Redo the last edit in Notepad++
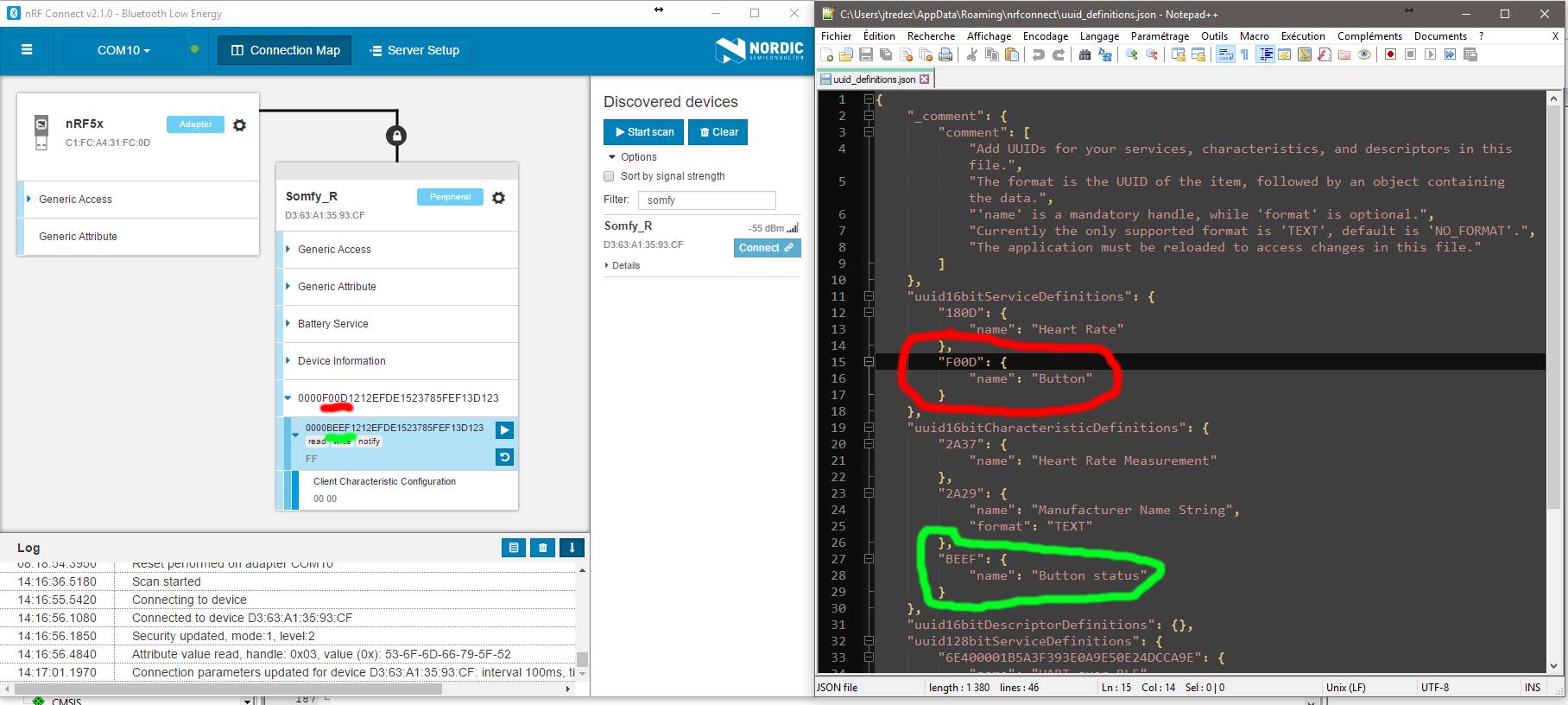The image size is (1568, 705). coord(1059,54)
